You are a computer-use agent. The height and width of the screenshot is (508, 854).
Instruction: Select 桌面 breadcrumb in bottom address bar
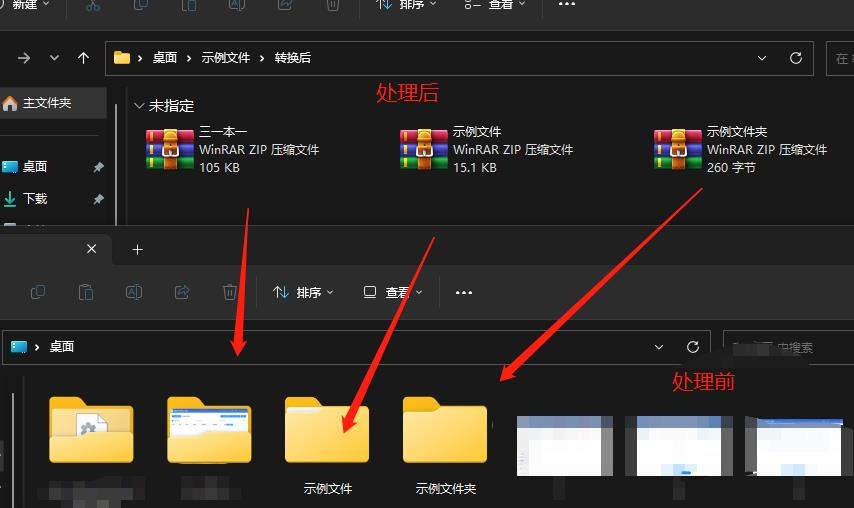click(62, 347)
